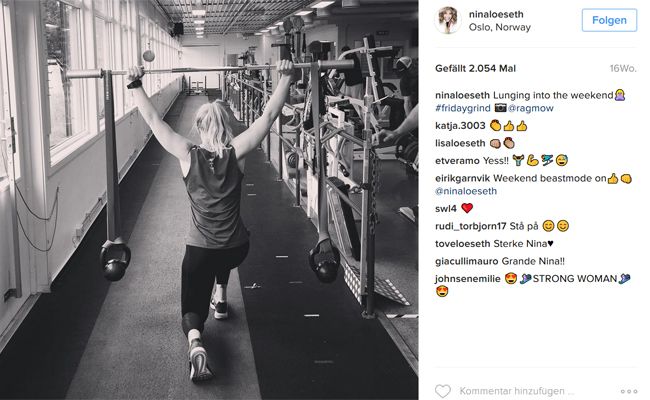View likes via Gefällt 2.054 Mal
Viewport: 650px width, 400px height.
pyautogui.click(x=475, y=68)
